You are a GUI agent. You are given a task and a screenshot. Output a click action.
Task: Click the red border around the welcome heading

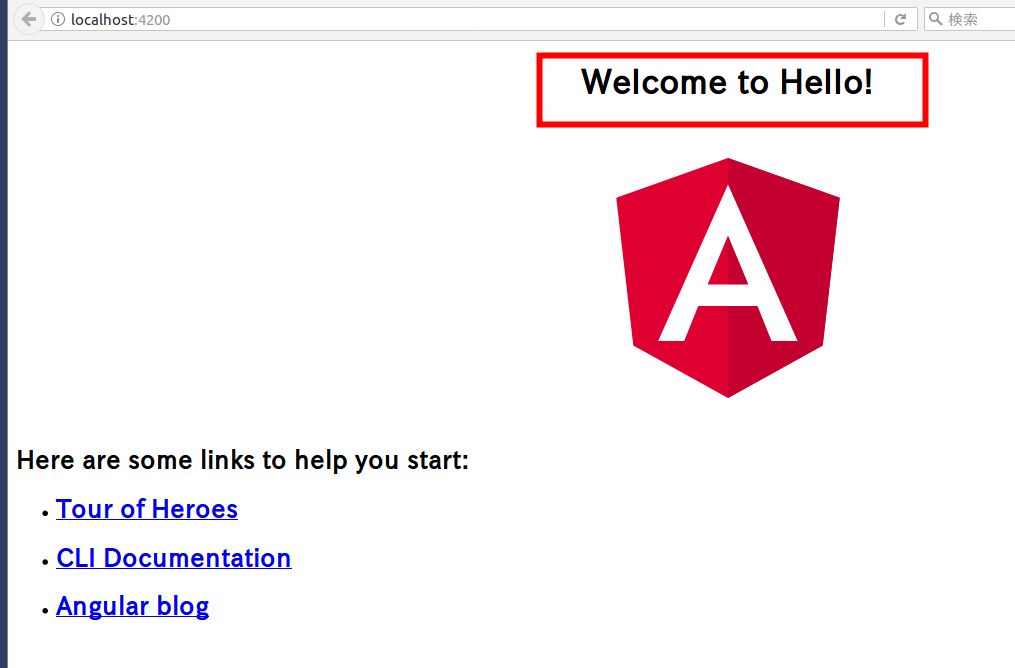click(x=732, y=56)
